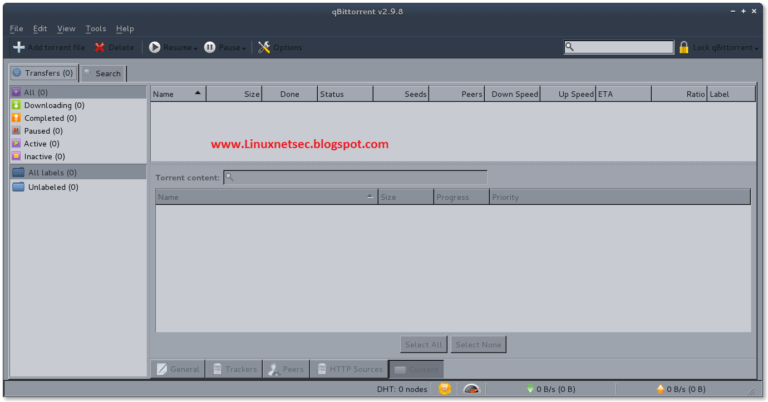The width and height of the screenshot is (768, 402).
Task: Sort by the Down Speed column
Action: coord(513,94)
